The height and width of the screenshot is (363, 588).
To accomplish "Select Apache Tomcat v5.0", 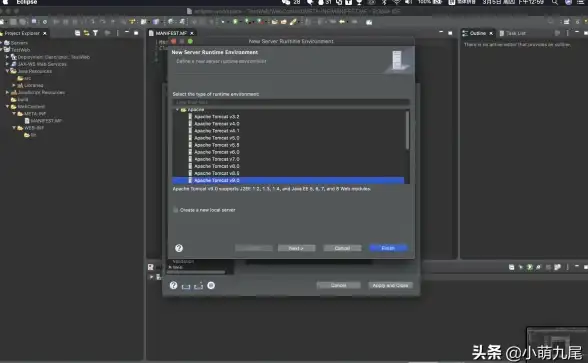I will pos(216,138).
